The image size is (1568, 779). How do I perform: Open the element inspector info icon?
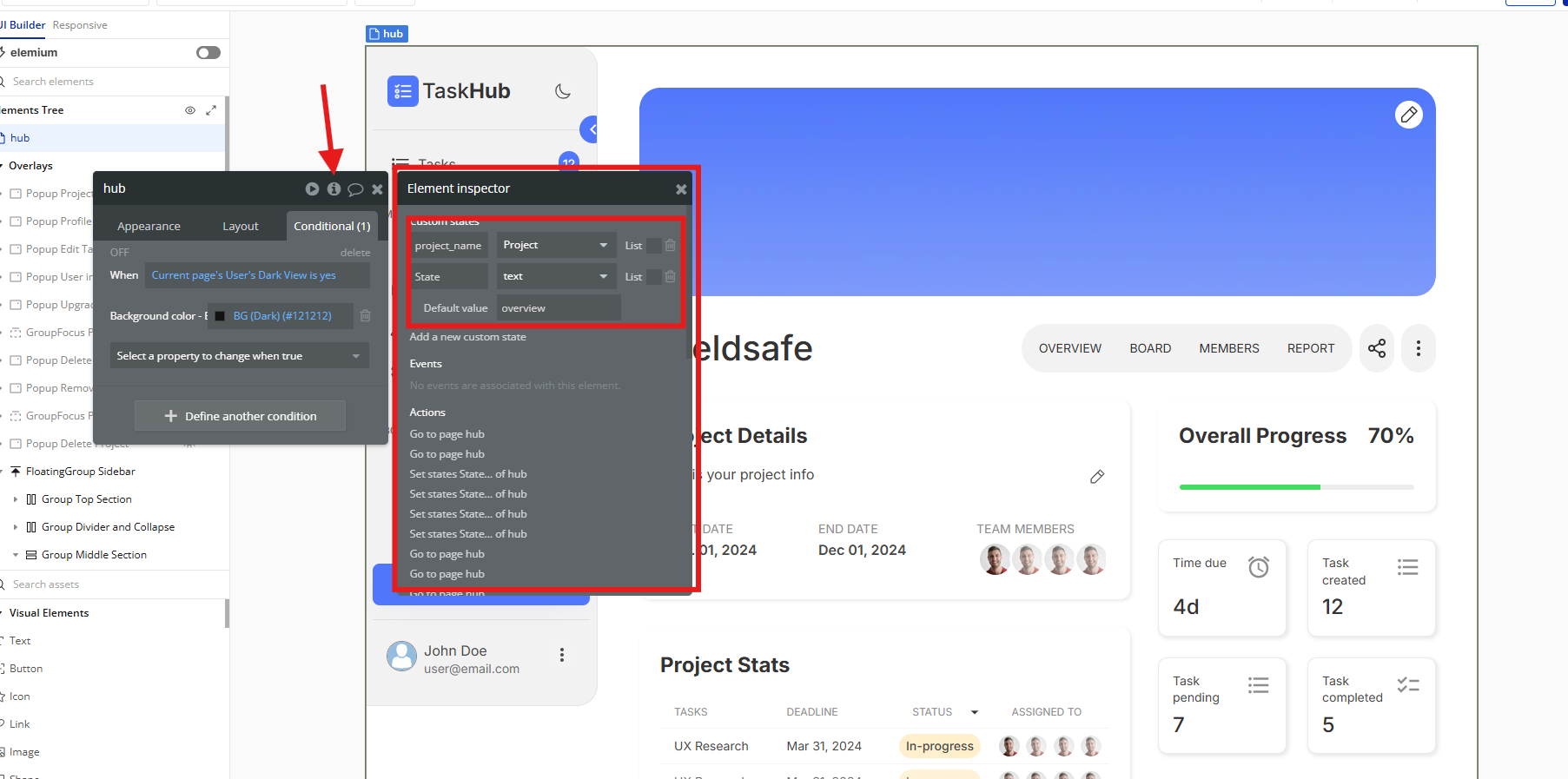click(x=334, y=188)
